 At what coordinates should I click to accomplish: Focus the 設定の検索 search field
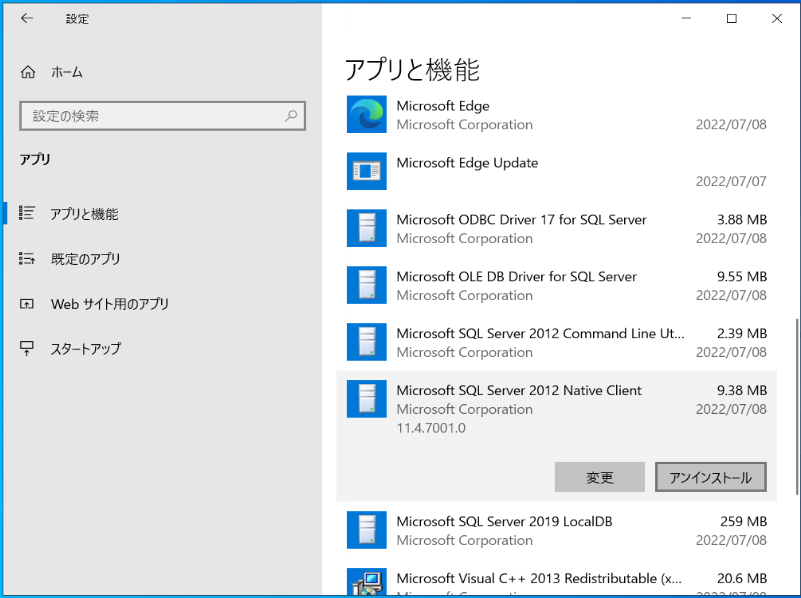click(x=162, y=116)
